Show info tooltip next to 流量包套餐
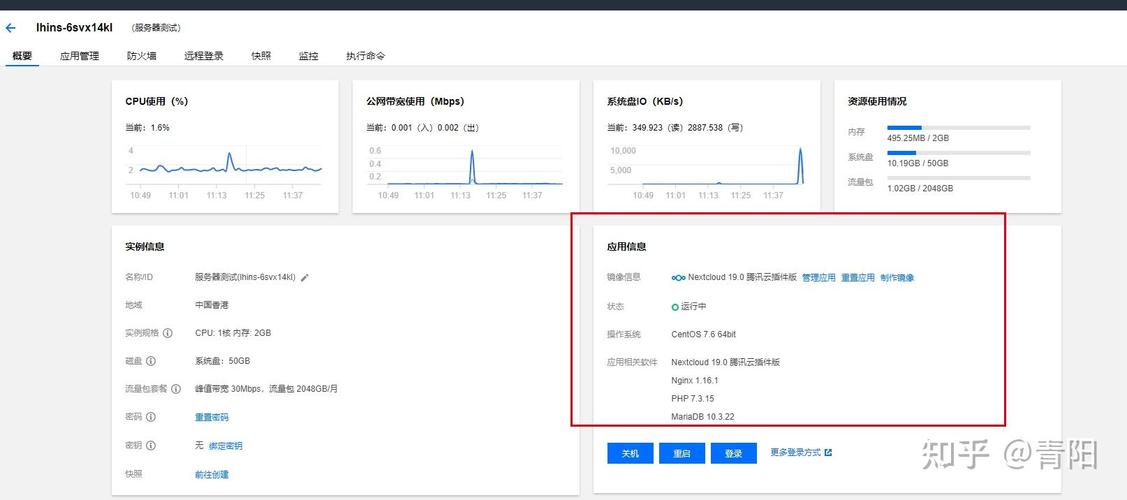1127x500 pixels. pyautogui.click(x=177, y=389)
